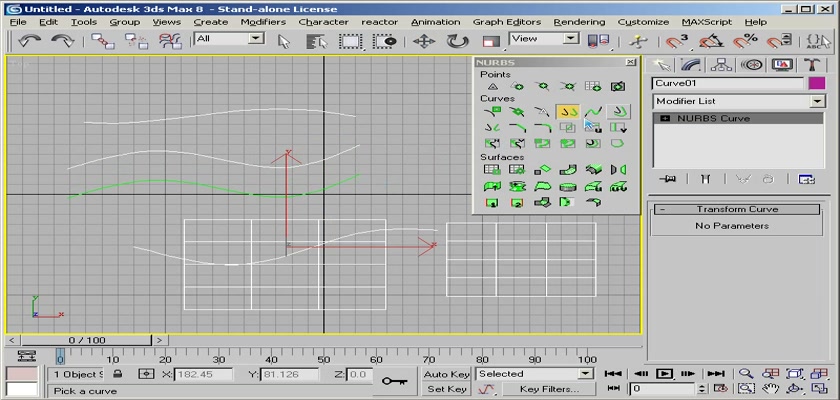Choose the Create Offset Curve icon

pyautogui.click(x=619, y=111)
